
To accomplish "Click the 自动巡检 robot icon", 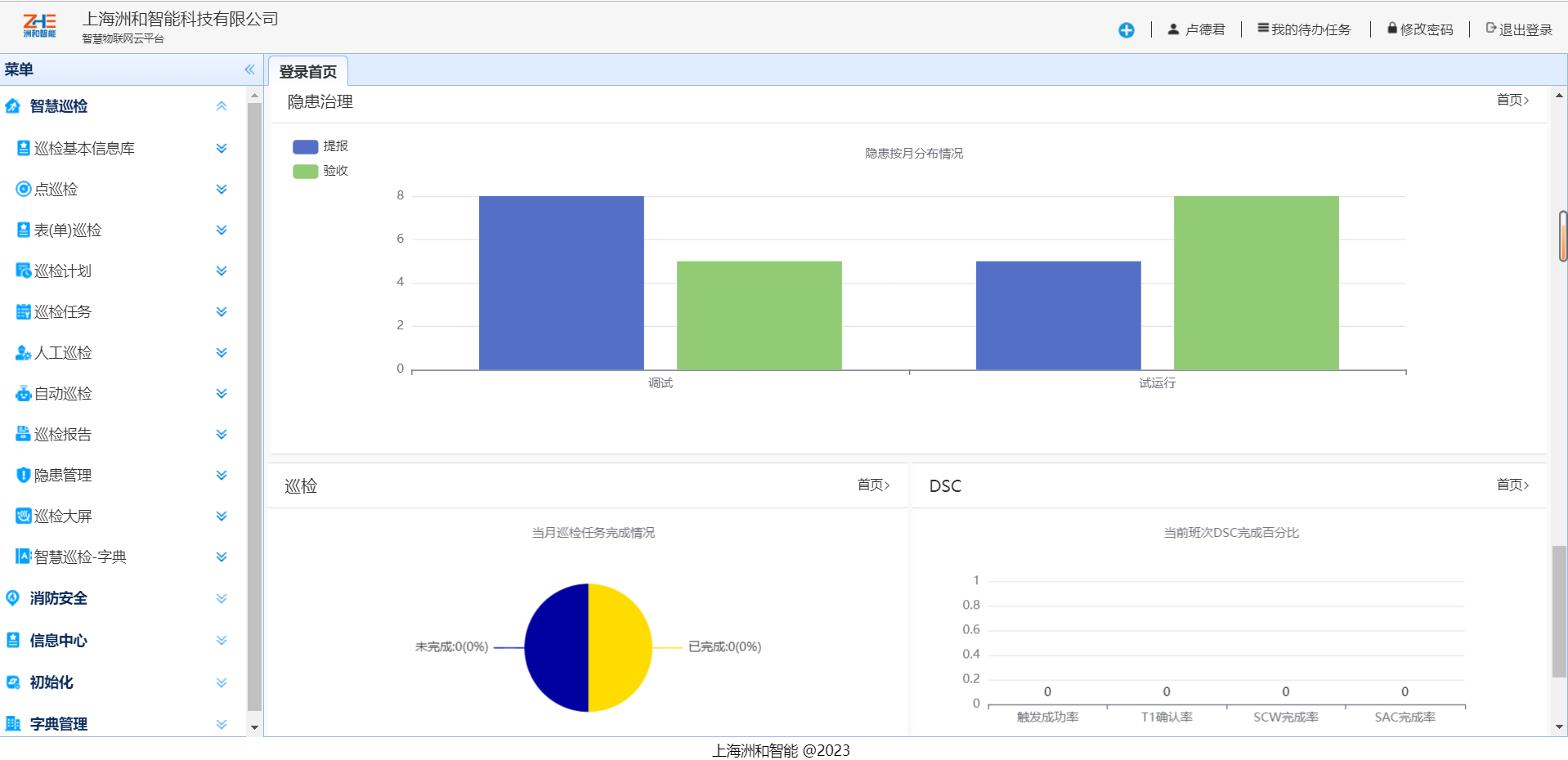I will tap(24, 394).
